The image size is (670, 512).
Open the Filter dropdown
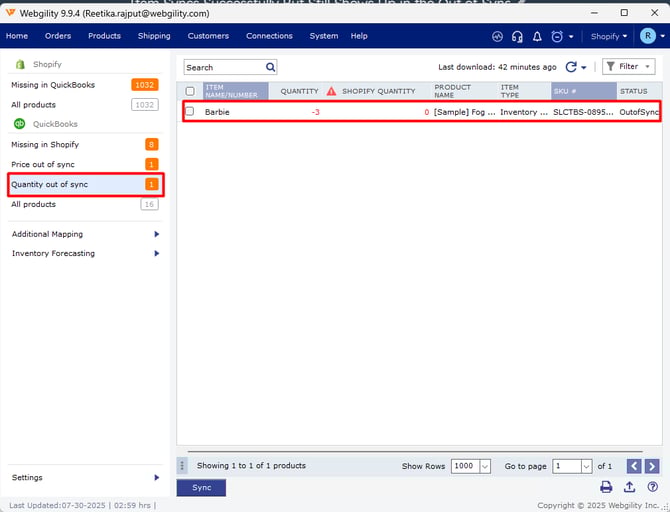point(628,67)
